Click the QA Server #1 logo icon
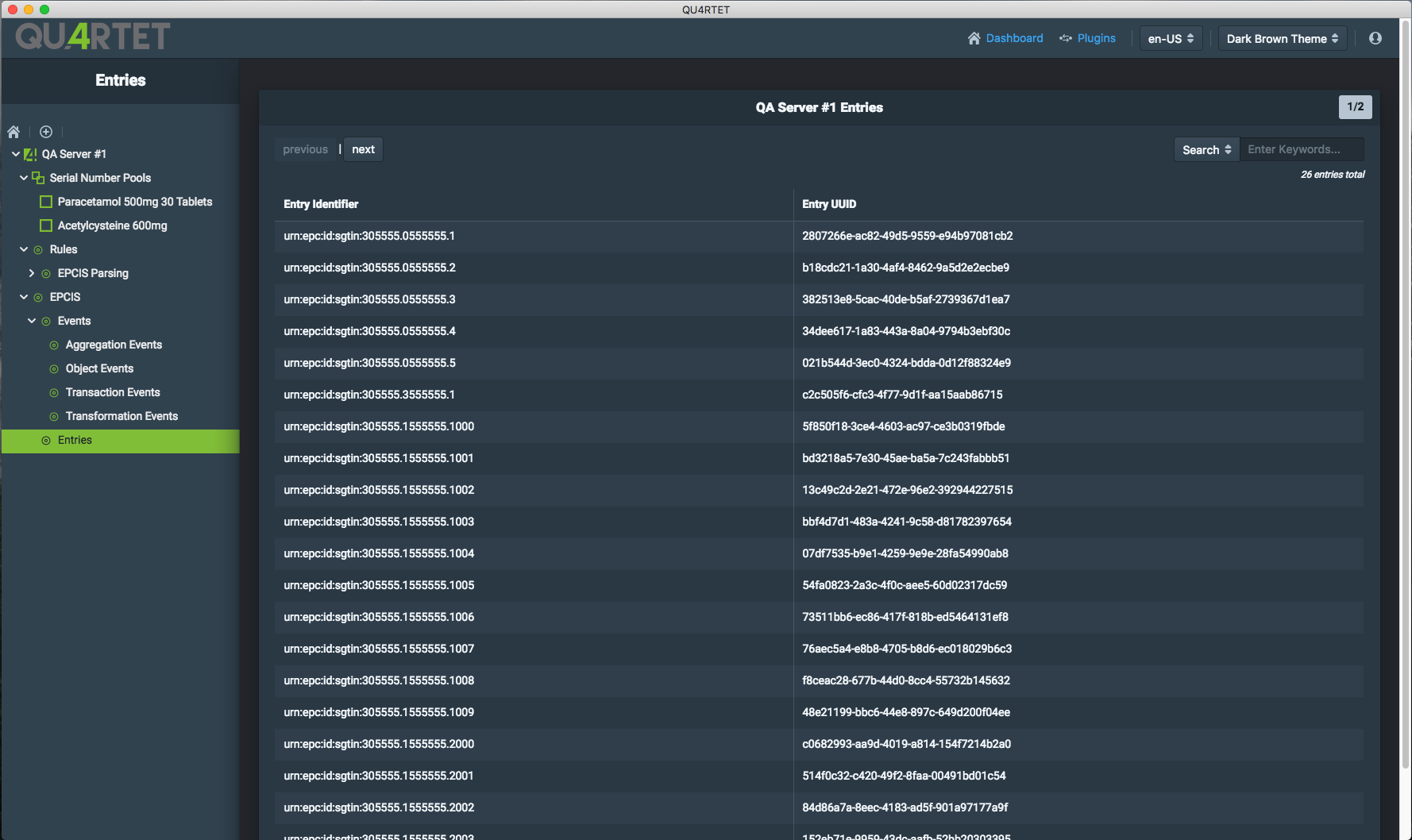The height and width of the screenshot is (840, 1412). 30,154
